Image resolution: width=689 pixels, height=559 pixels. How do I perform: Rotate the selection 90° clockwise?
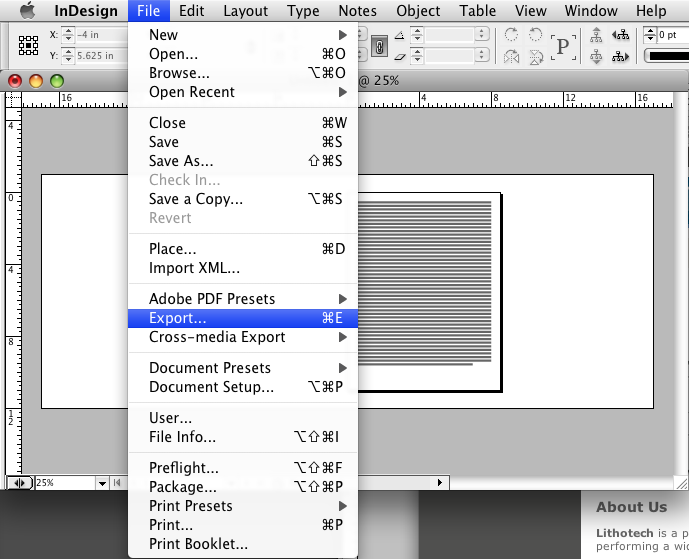point(511,34)
